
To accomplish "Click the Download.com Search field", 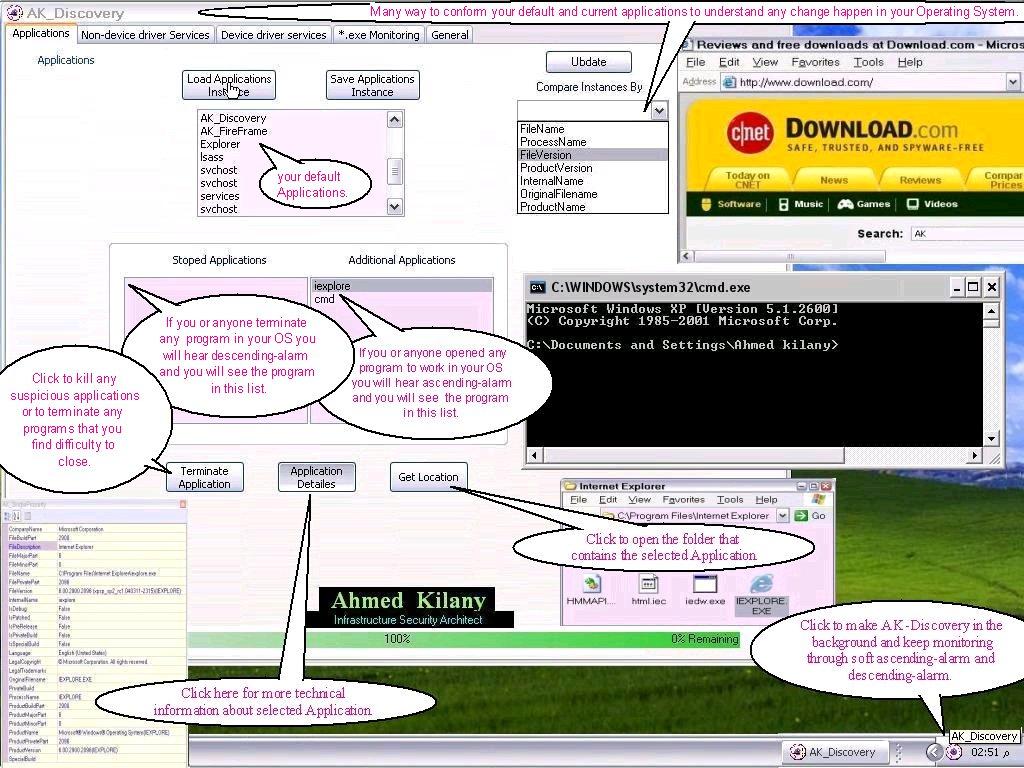I will click(x=967, y=233).
